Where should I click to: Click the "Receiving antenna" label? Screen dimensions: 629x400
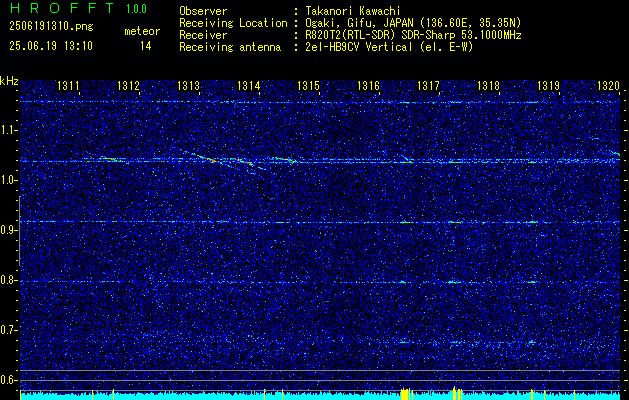coord(230,47)
